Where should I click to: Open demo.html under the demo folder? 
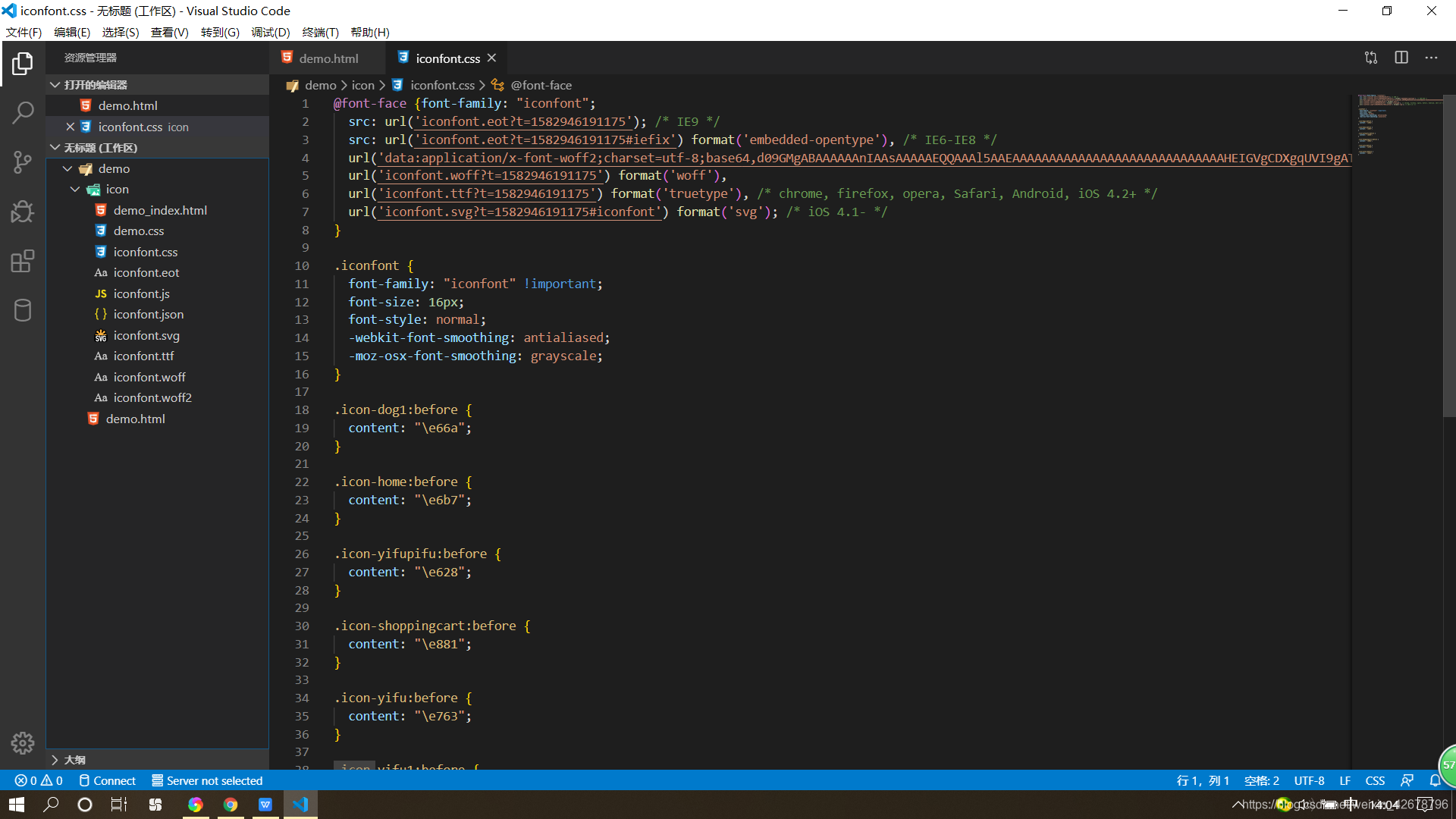[157, 419]
